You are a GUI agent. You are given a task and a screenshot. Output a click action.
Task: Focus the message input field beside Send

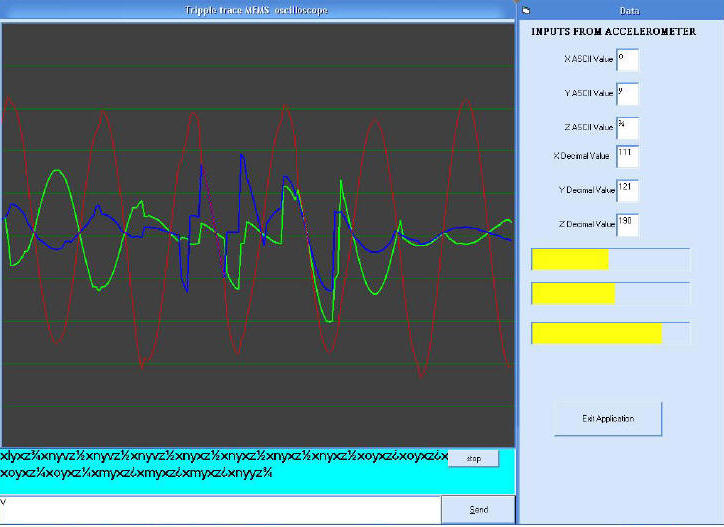click(x=220, y=509)
